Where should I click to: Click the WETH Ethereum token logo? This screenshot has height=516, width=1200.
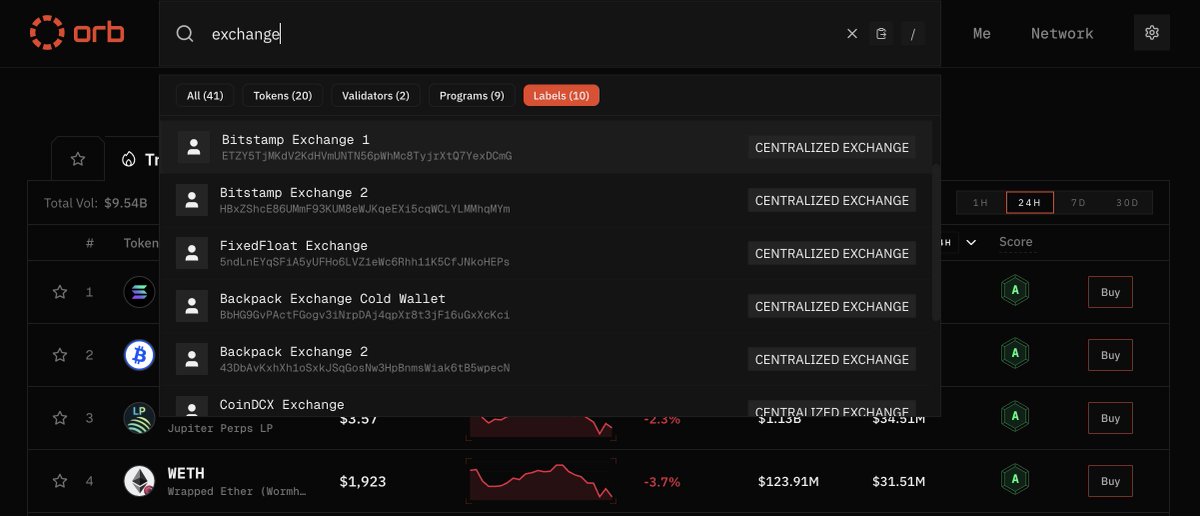point(139,481)
